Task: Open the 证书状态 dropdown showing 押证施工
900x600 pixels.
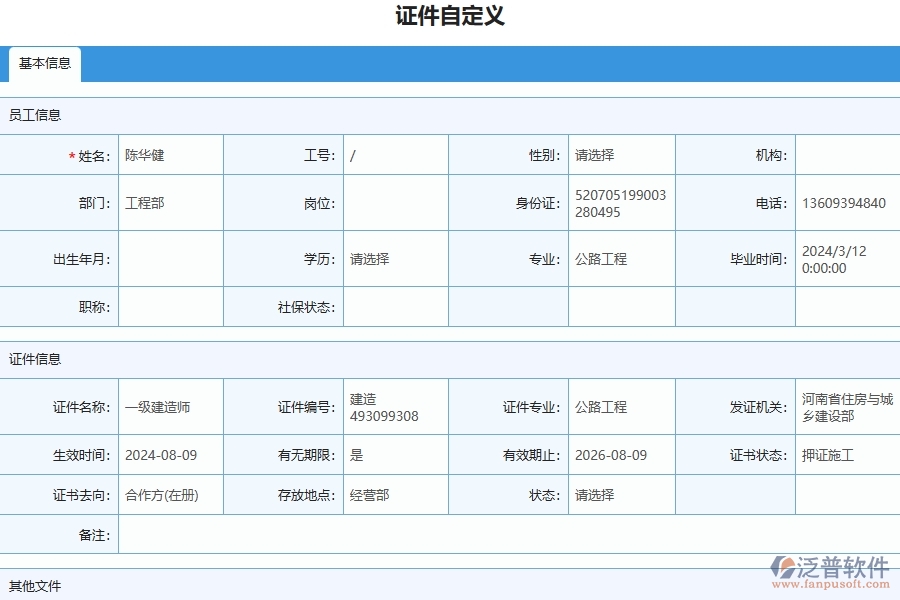Action: [845, 454]
